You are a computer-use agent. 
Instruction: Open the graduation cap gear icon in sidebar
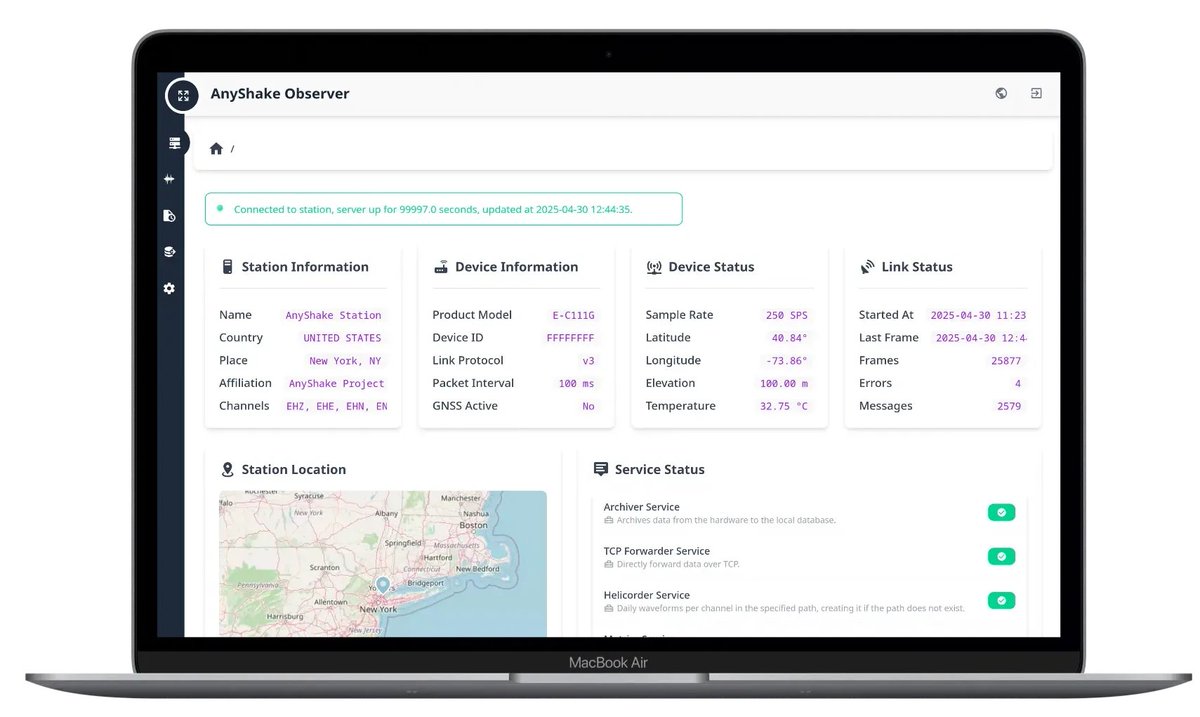169,252
